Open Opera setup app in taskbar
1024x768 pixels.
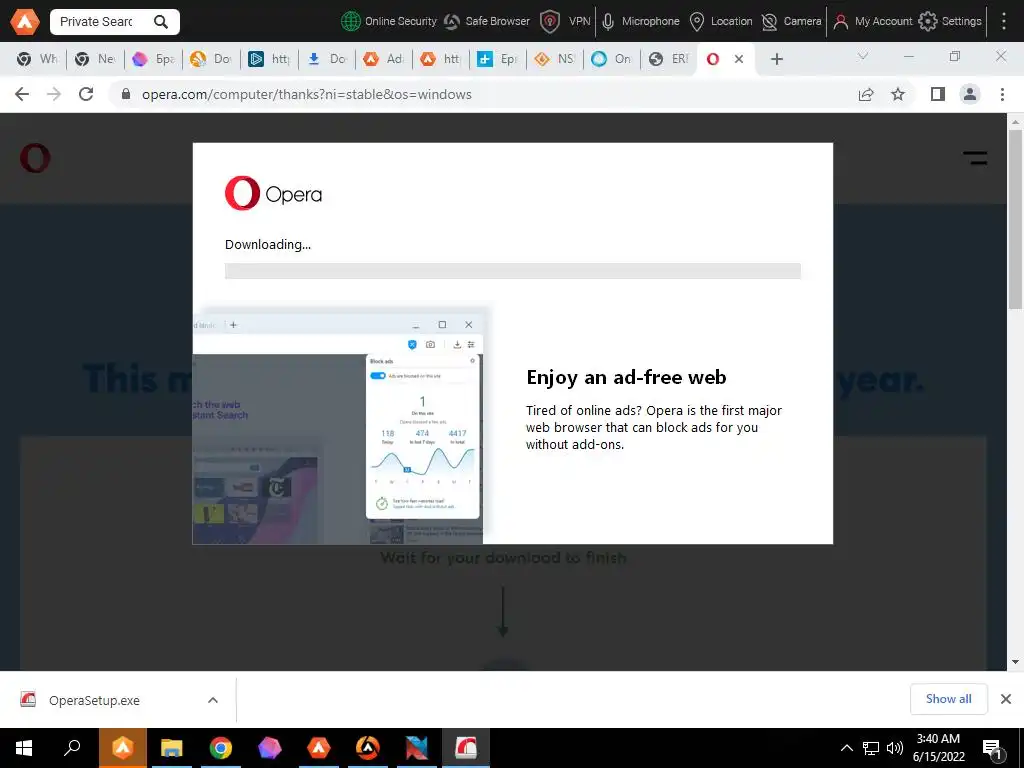(466, 748)
